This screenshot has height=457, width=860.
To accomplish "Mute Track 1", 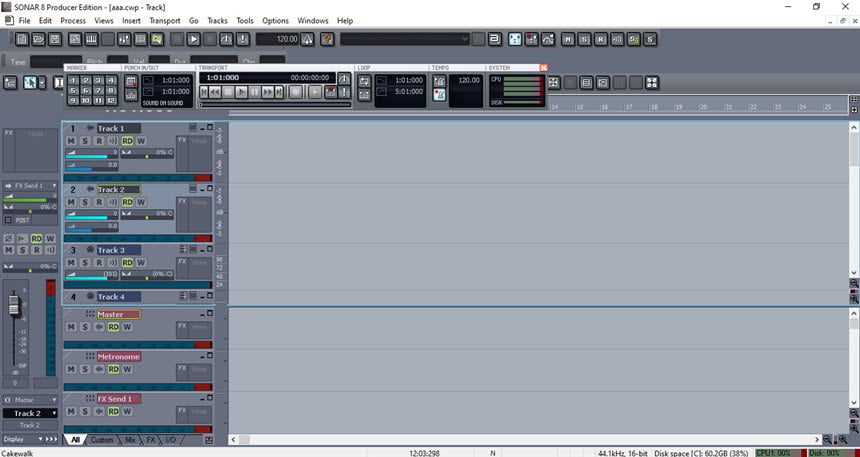I will [70, 141].
